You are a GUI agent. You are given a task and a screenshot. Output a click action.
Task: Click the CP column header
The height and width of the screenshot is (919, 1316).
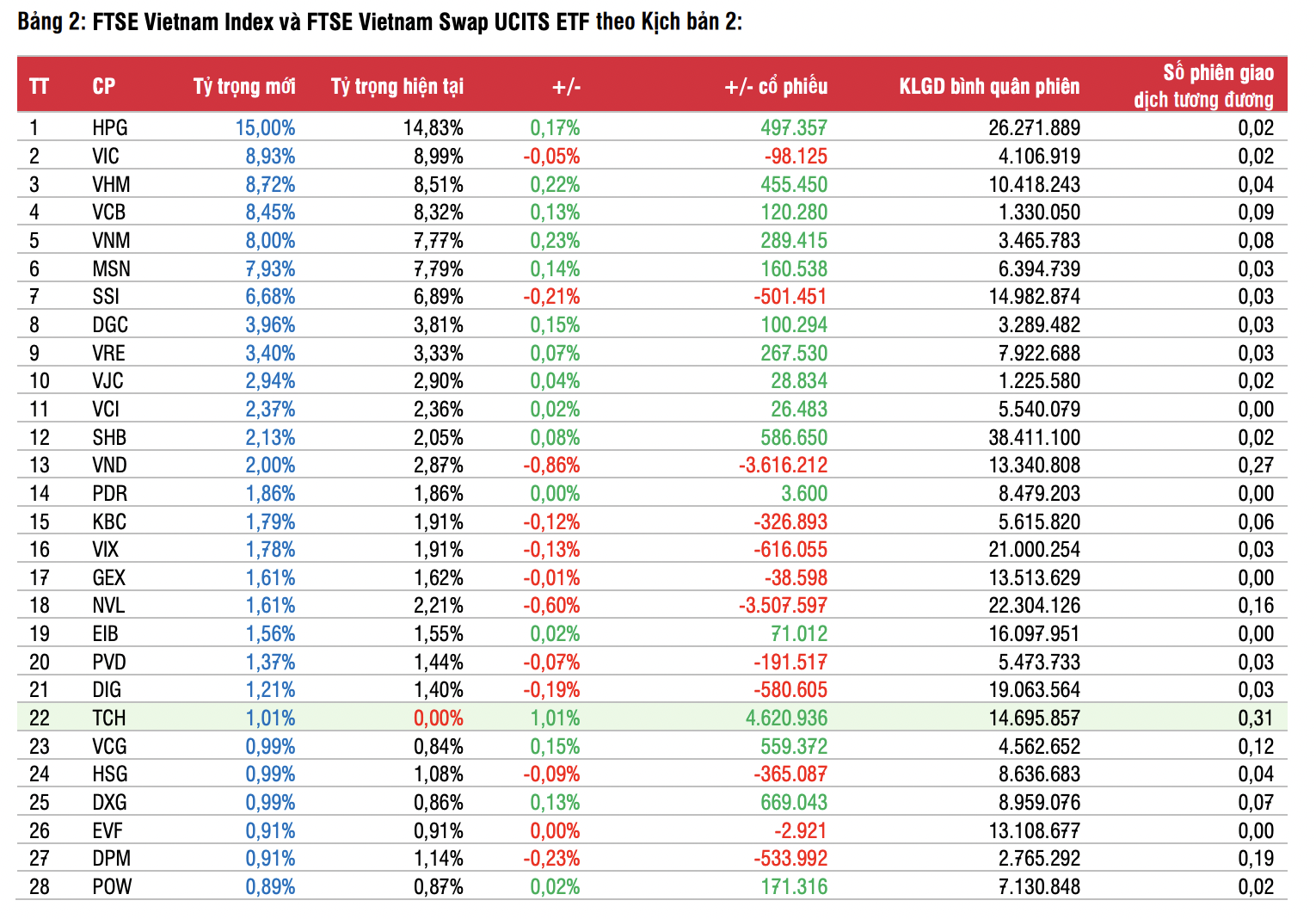point(103,86)
